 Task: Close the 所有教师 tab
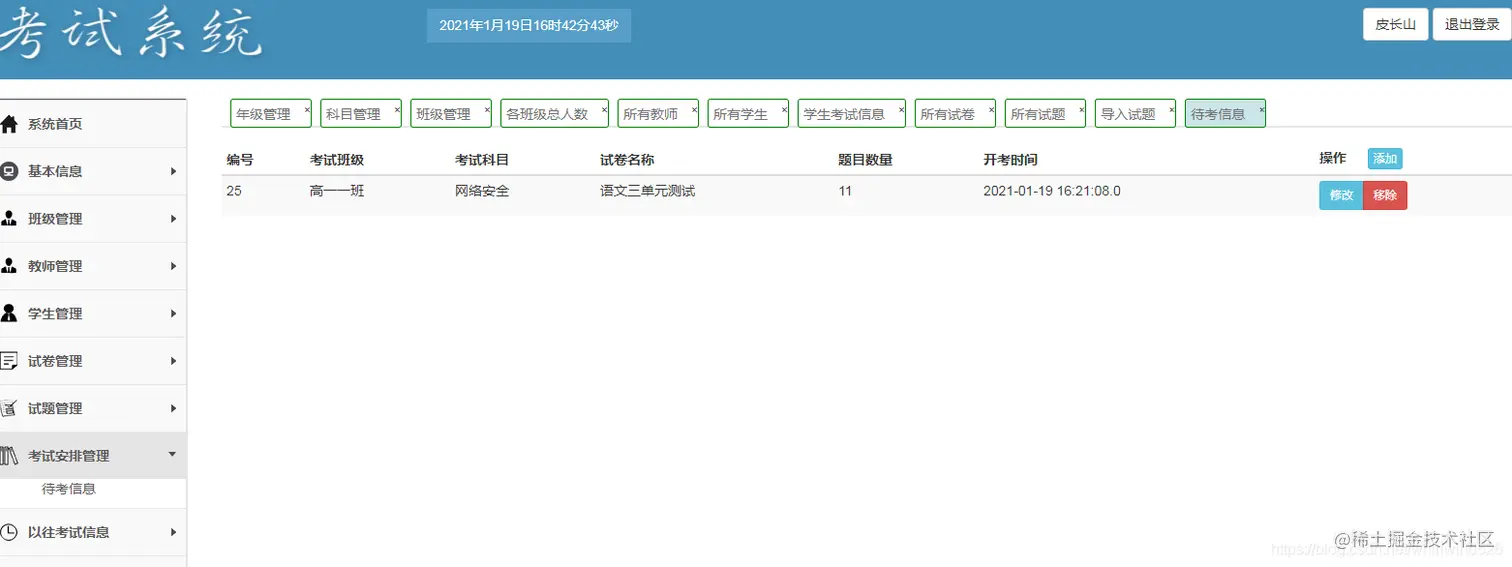(694, 109)
